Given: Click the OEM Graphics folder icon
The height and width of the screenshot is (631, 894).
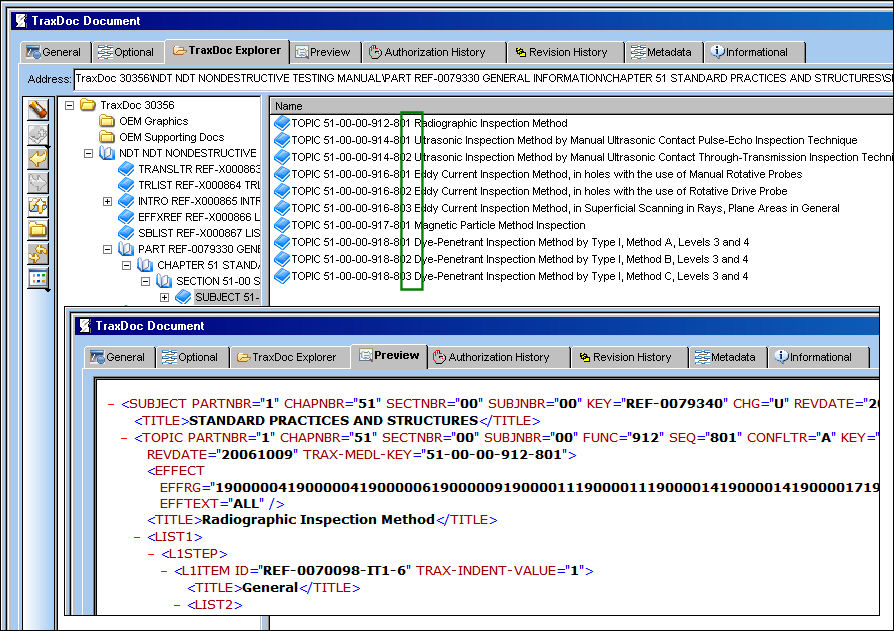Looking at the screenshot, I should 107,121.
